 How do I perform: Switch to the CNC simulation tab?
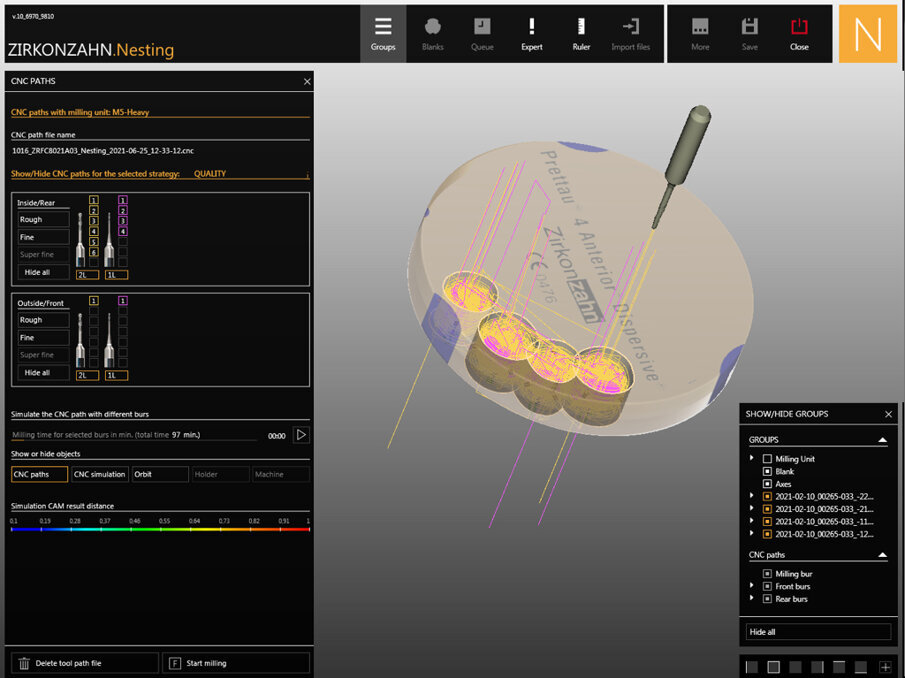click(100, 473)
